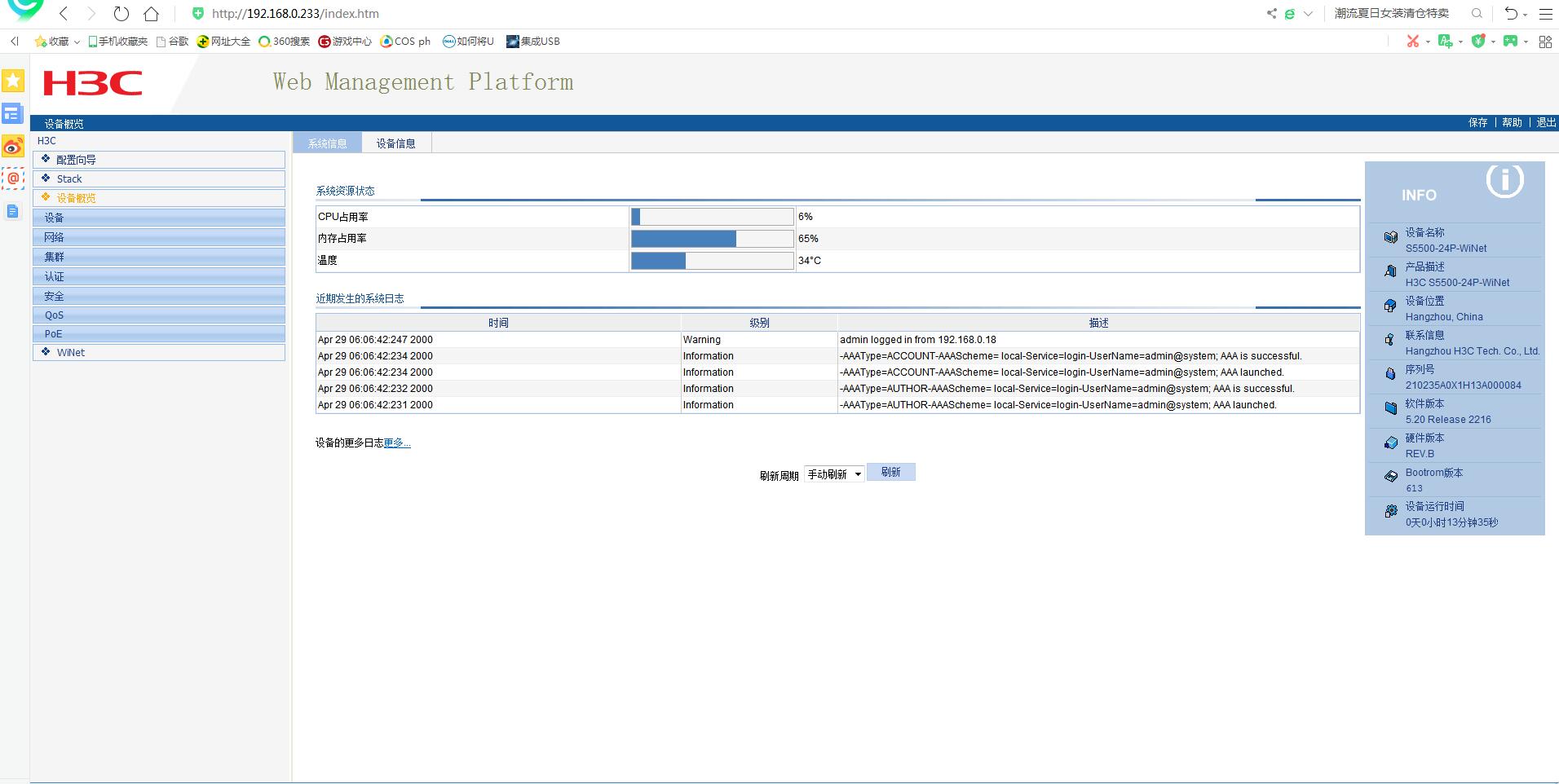Click the red scissors screenshot tool
1559x784 pixels.
pyautogui.click(x=1413, y=41)
